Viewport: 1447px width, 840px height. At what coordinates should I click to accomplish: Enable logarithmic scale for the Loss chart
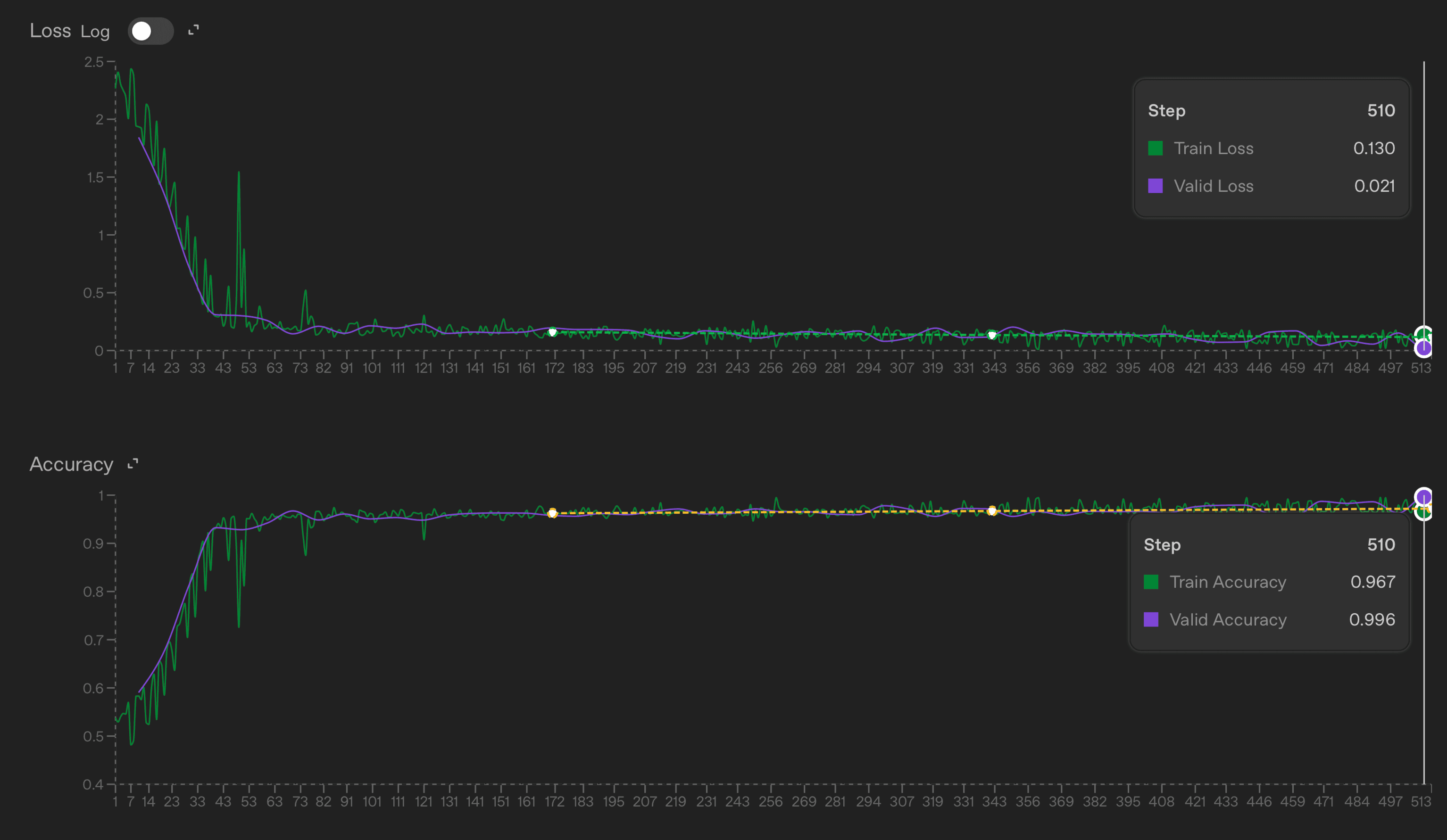pyautogui.click(x=150, y=31)
